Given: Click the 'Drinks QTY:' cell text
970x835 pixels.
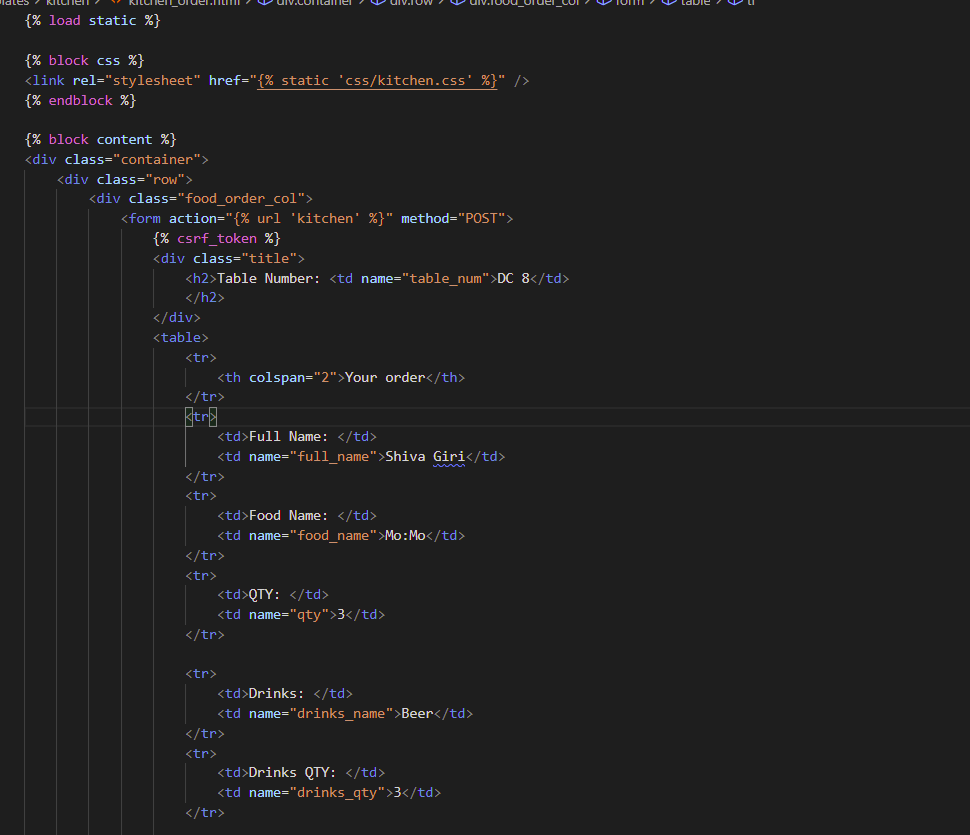Looking at the screenshot, I should click(x=293, y=773).
